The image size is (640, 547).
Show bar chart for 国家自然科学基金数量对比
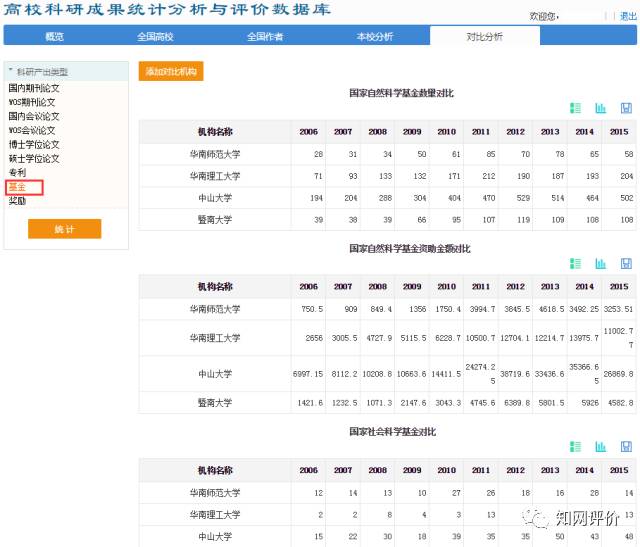[601, 108]
